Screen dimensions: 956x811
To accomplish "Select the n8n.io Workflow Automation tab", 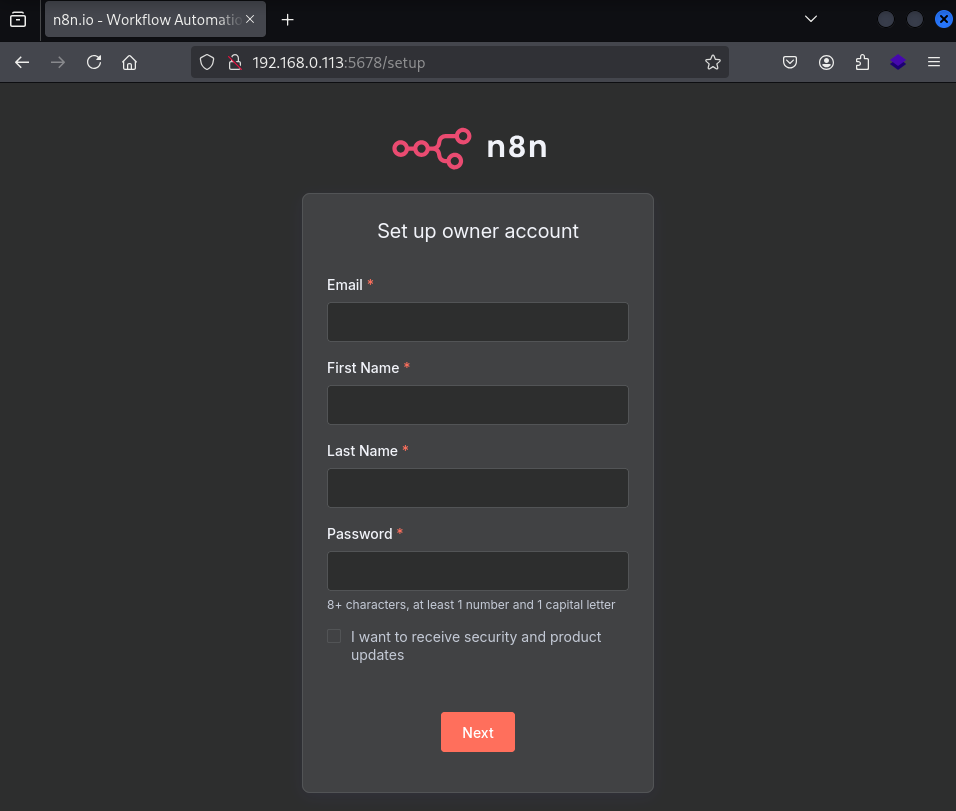I will (x=145, y=20).
